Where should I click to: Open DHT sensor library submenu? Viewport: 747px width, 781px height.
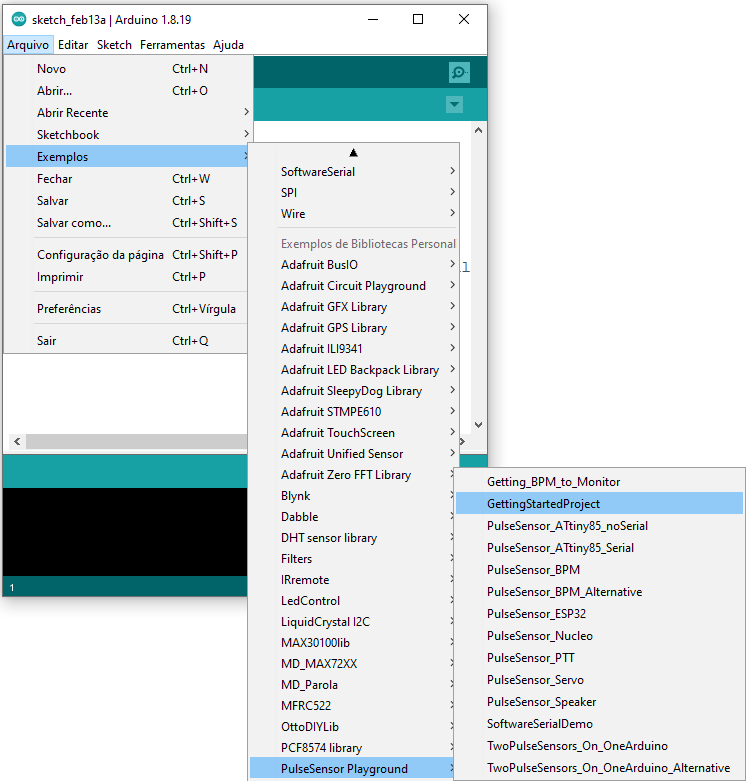click(x=352, y=537)
